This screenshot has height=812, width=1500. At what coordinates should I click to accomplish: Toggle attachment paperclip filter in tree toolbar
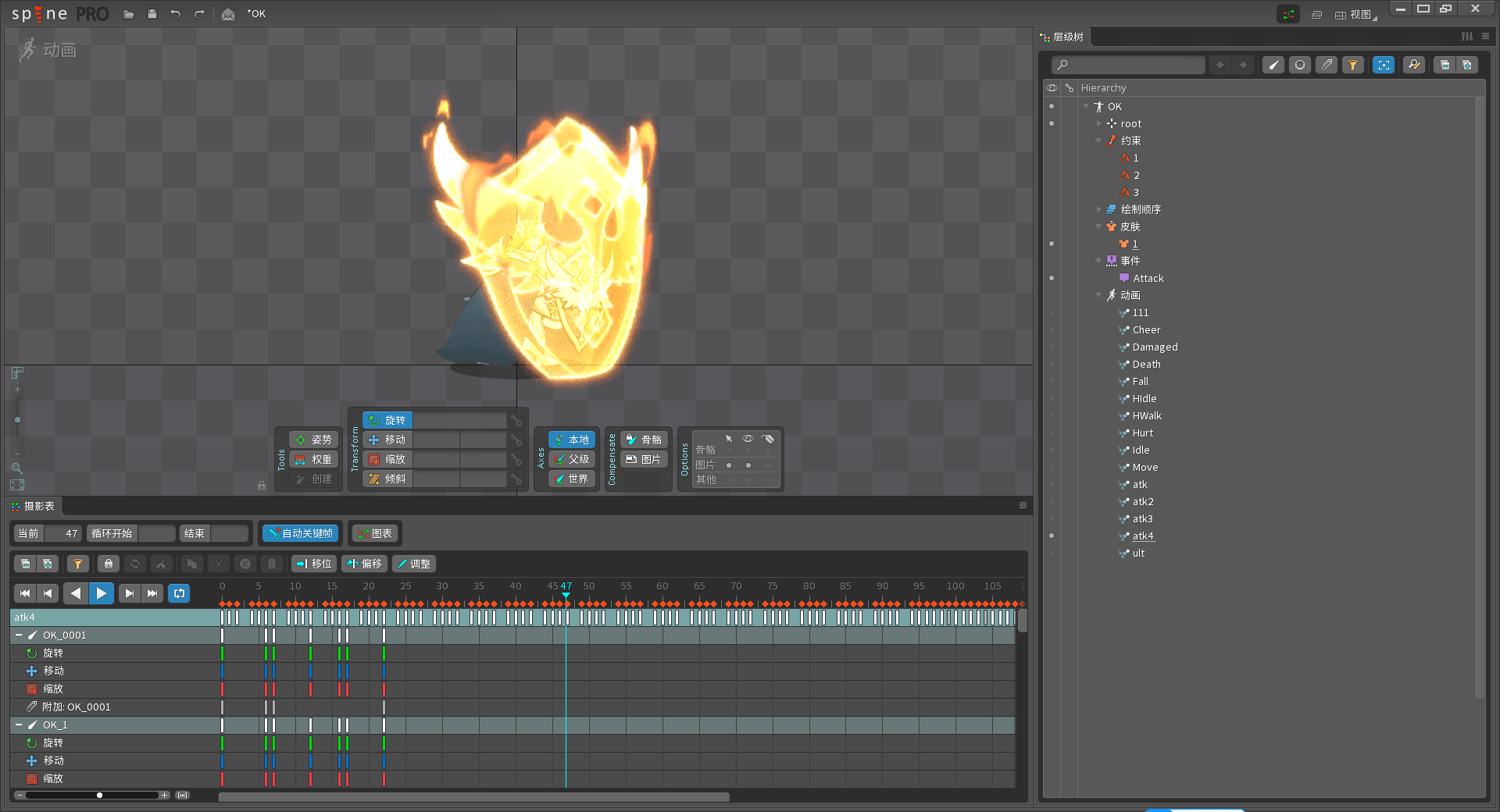tap(1327, 65)
